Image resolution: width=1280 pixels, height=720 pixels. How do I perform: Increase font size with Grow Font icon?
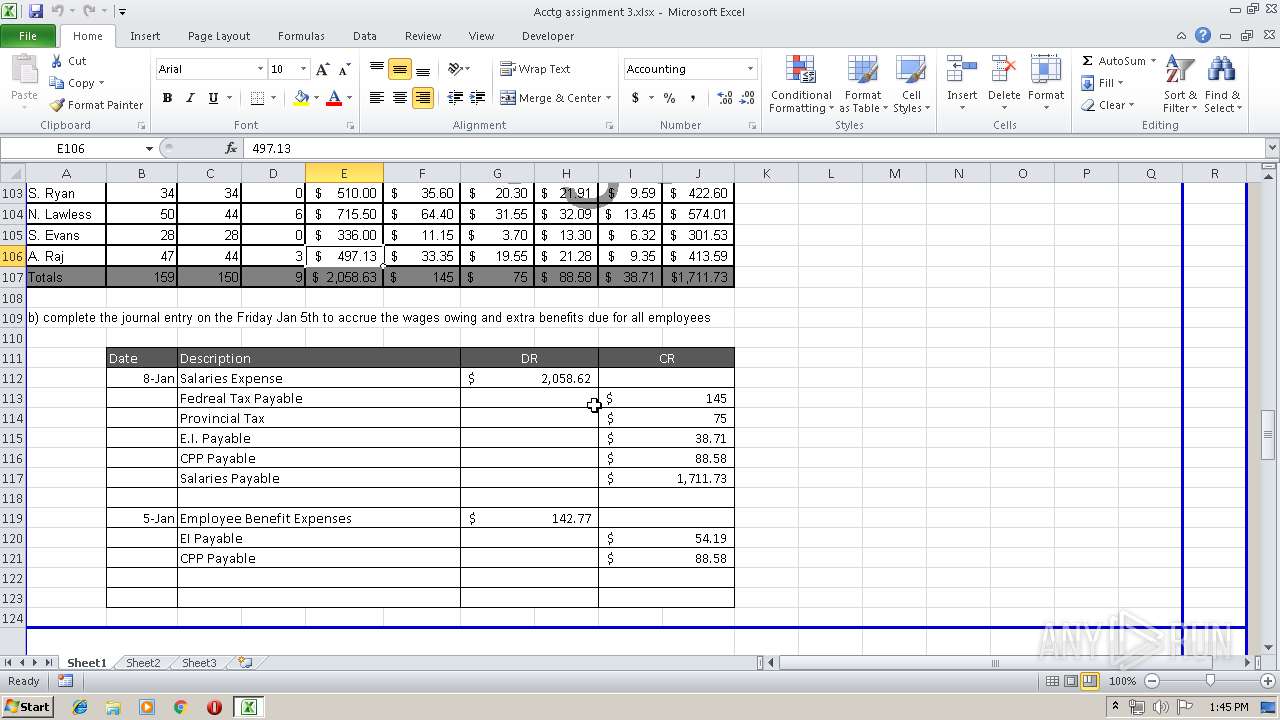(x=322, y=69)
